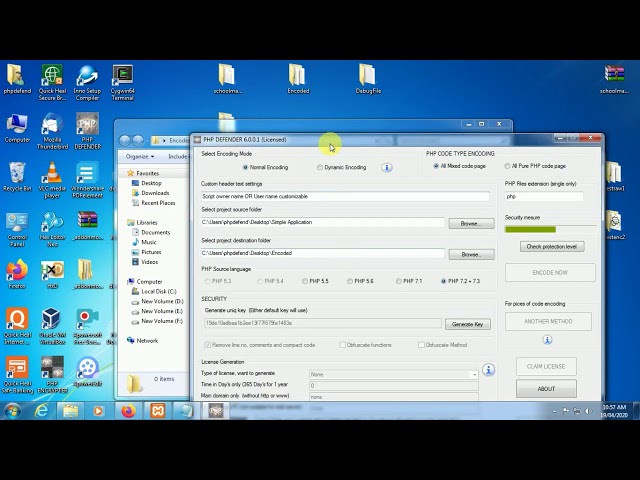Click info icon below ANOTHER METHOD
640x480 pixels.
[x=547, y=340]
